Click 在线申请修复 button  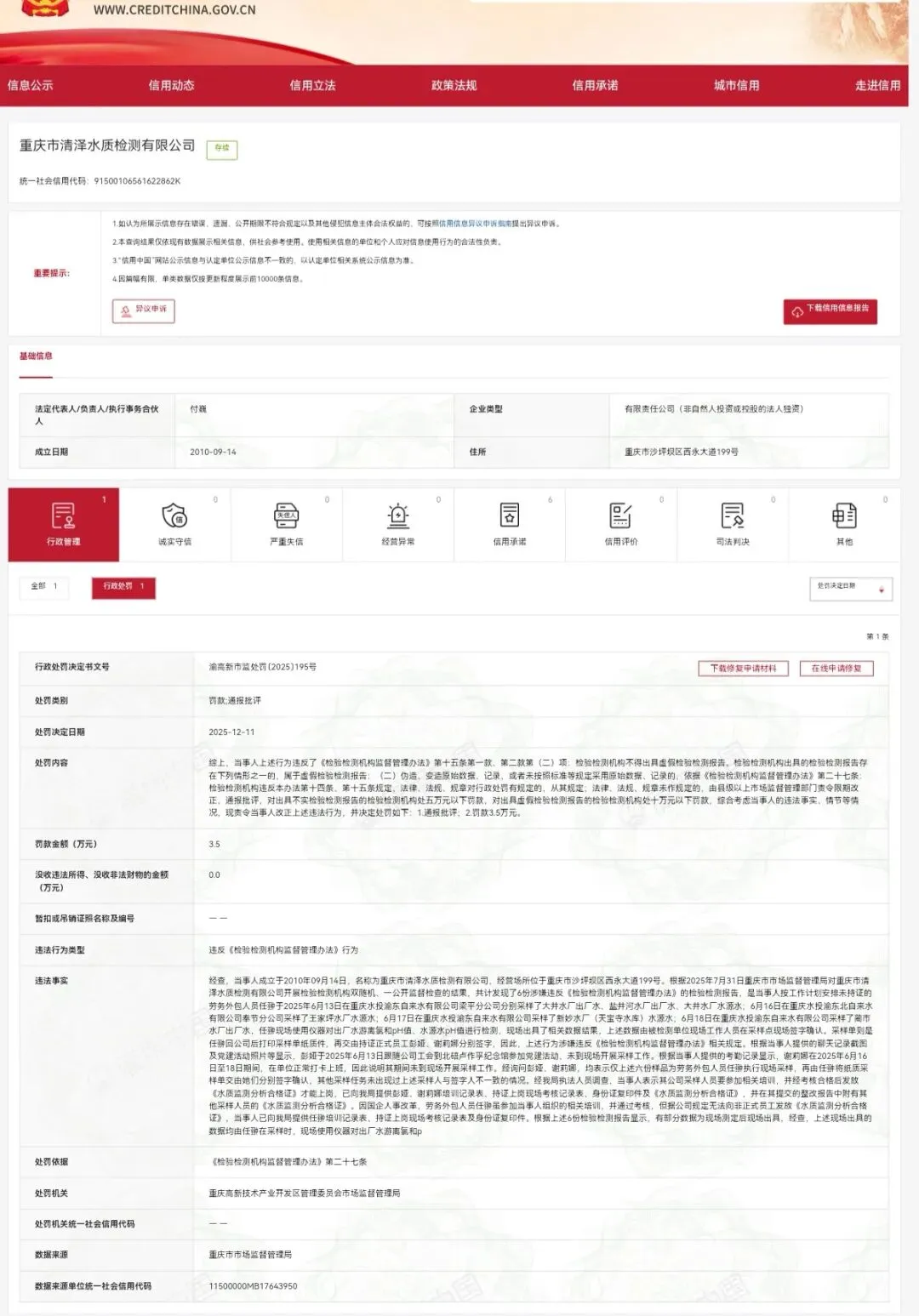[836, 669]
